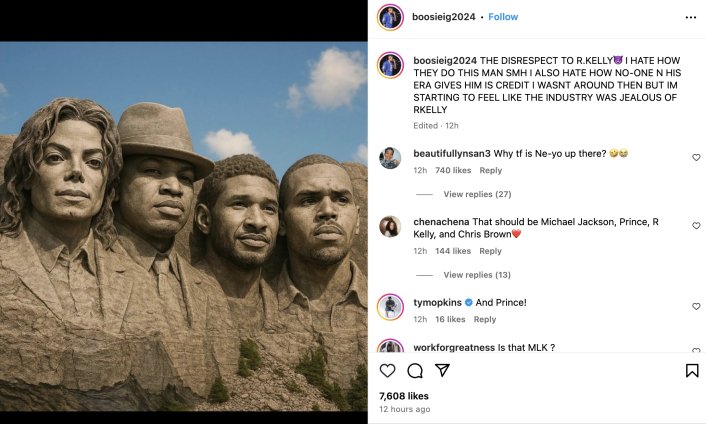Reply to tymopkins' comment
The height and width of the screenshot is (424, 706).
485,320
